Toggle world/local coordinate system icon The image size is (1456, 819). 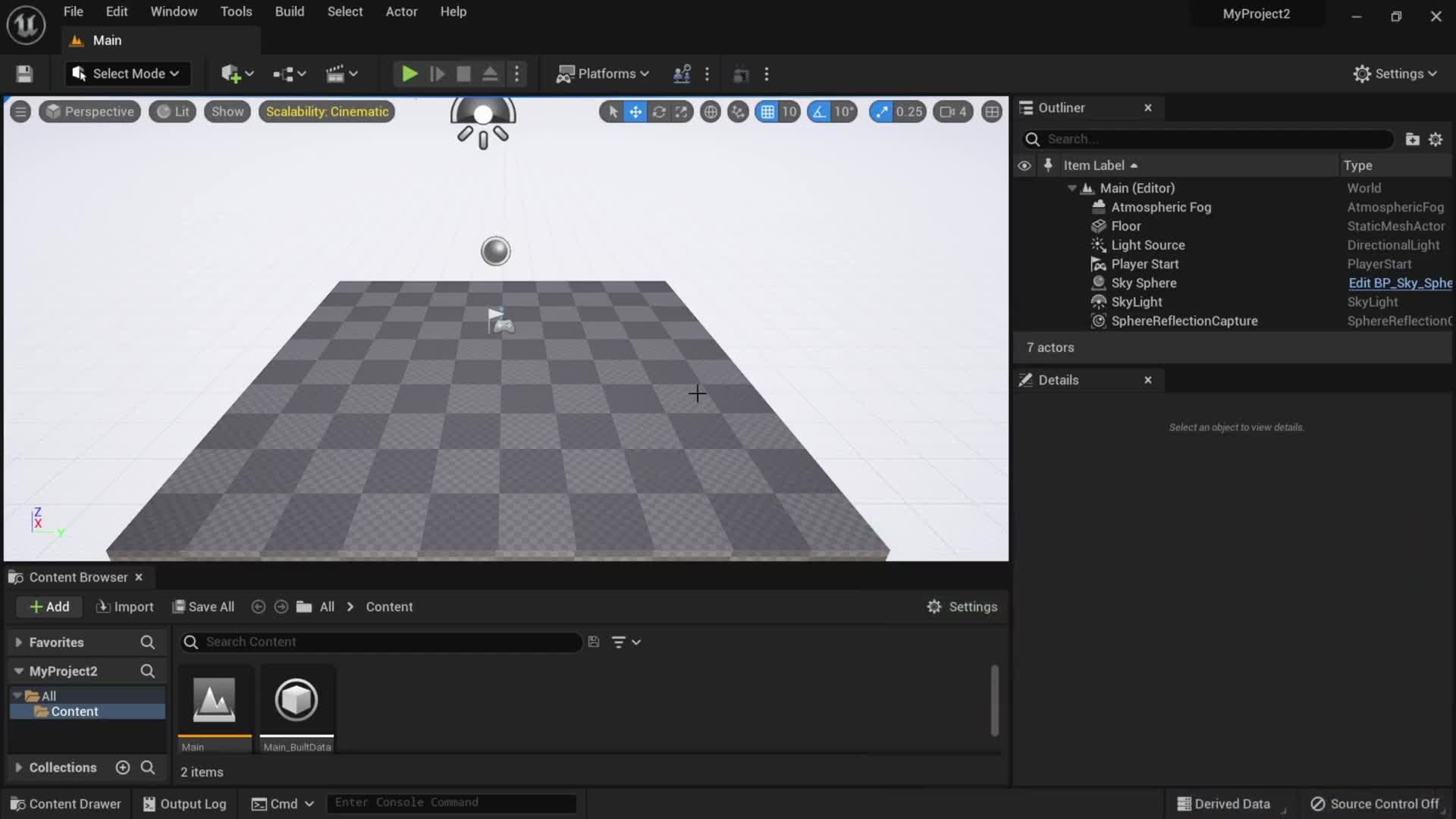710,112
